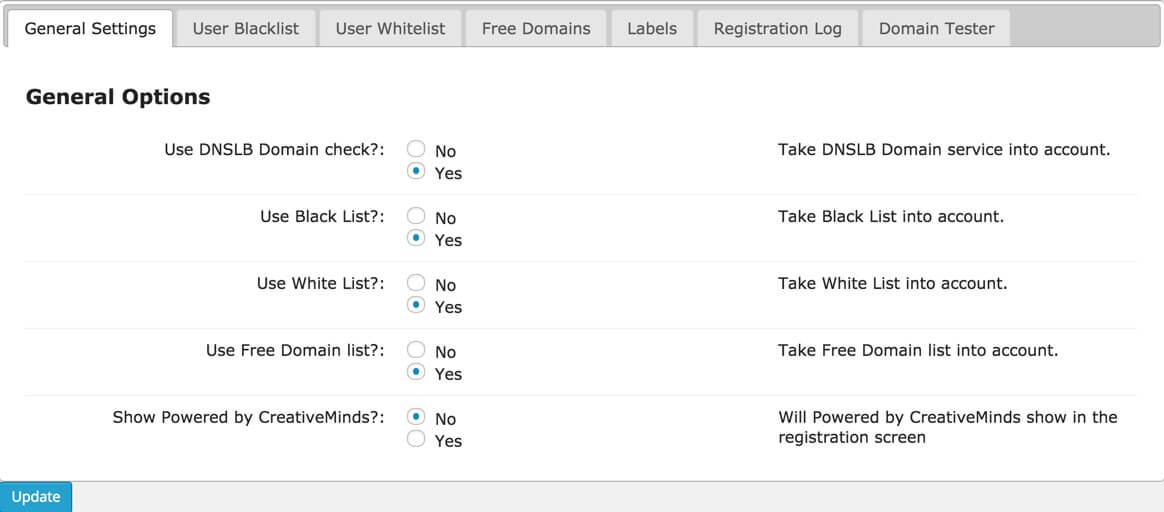
Task: Disable Use Free Domain list with No
Action: [416, 350]
